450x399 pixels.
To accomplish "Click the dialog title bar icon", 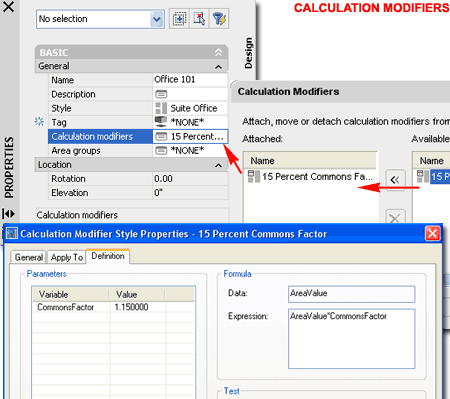I will 12,233.
